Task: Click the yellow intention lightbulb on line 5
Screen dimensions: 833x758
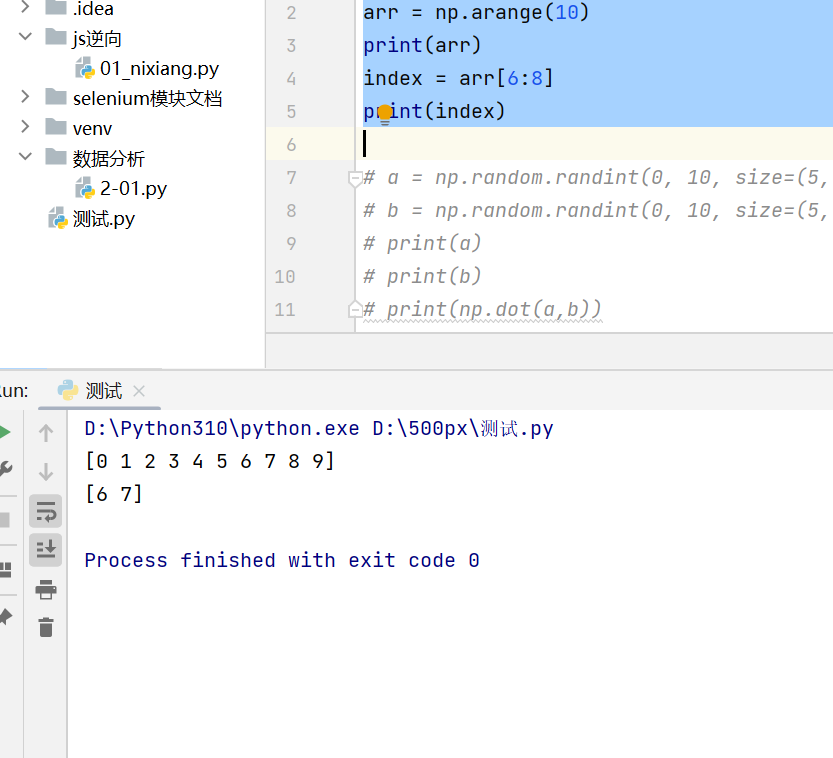Action: tap(385, 114)
